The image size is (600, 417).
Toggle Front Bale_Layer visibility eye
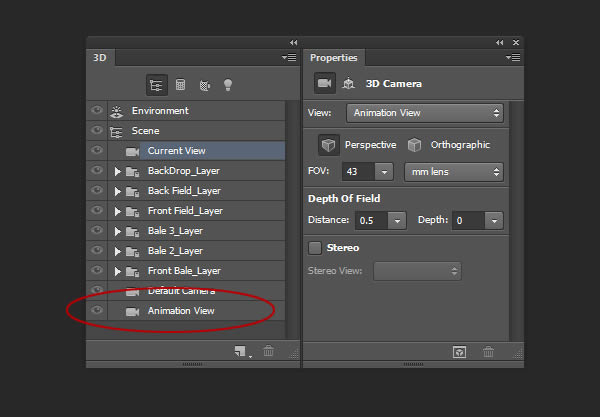(x=97, y=270)
